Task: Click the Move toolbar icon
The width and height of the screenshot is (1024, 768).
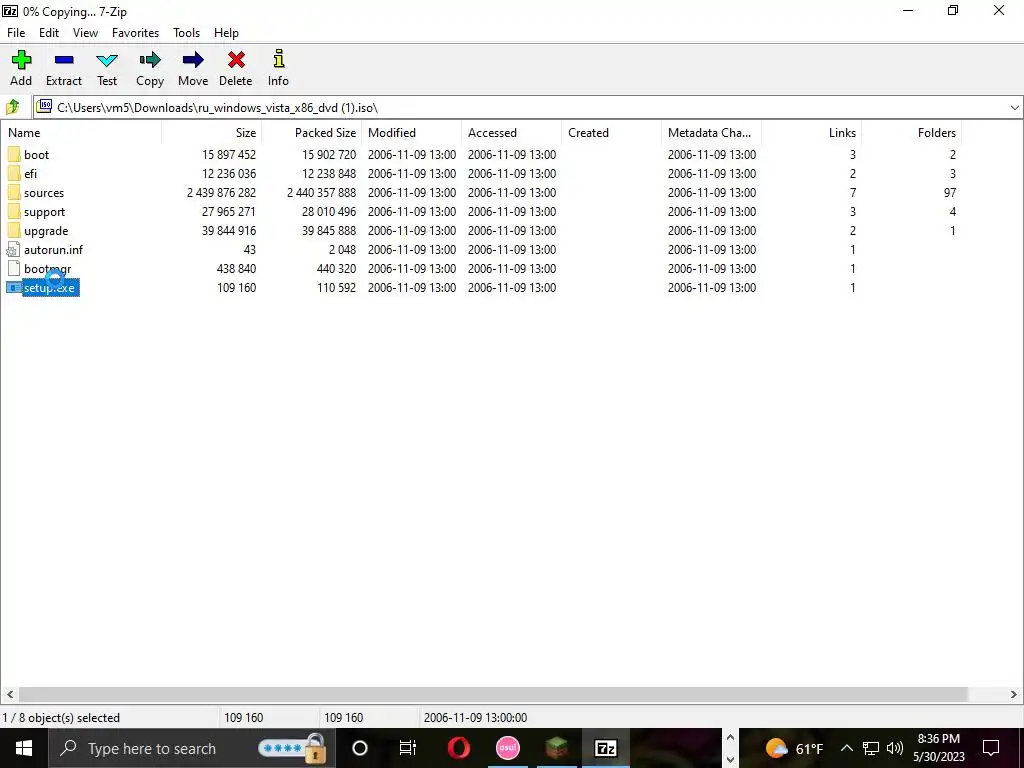Action: [x=193, y=60]
